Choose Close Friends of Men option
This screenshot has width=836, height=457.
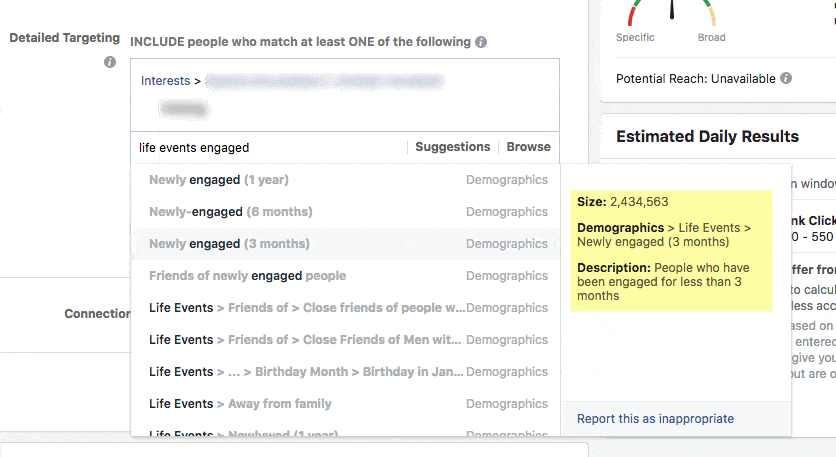(307, 340)
